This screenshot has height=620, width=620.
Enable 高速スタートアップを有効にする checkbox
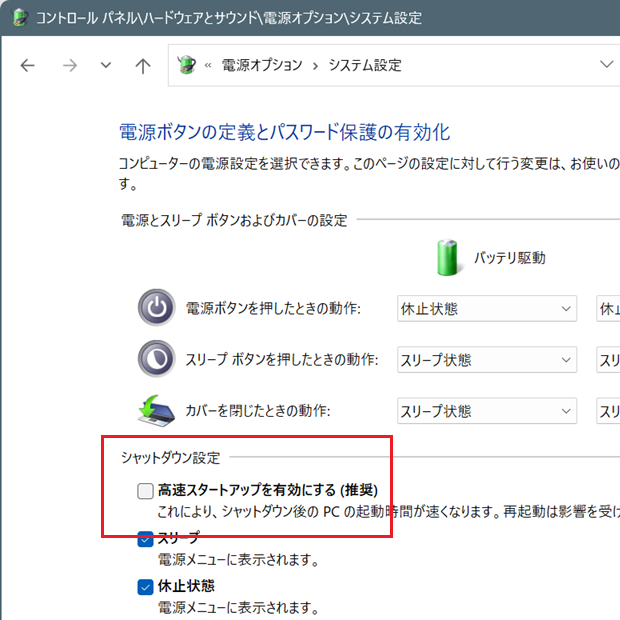click(x=146, y=491)
